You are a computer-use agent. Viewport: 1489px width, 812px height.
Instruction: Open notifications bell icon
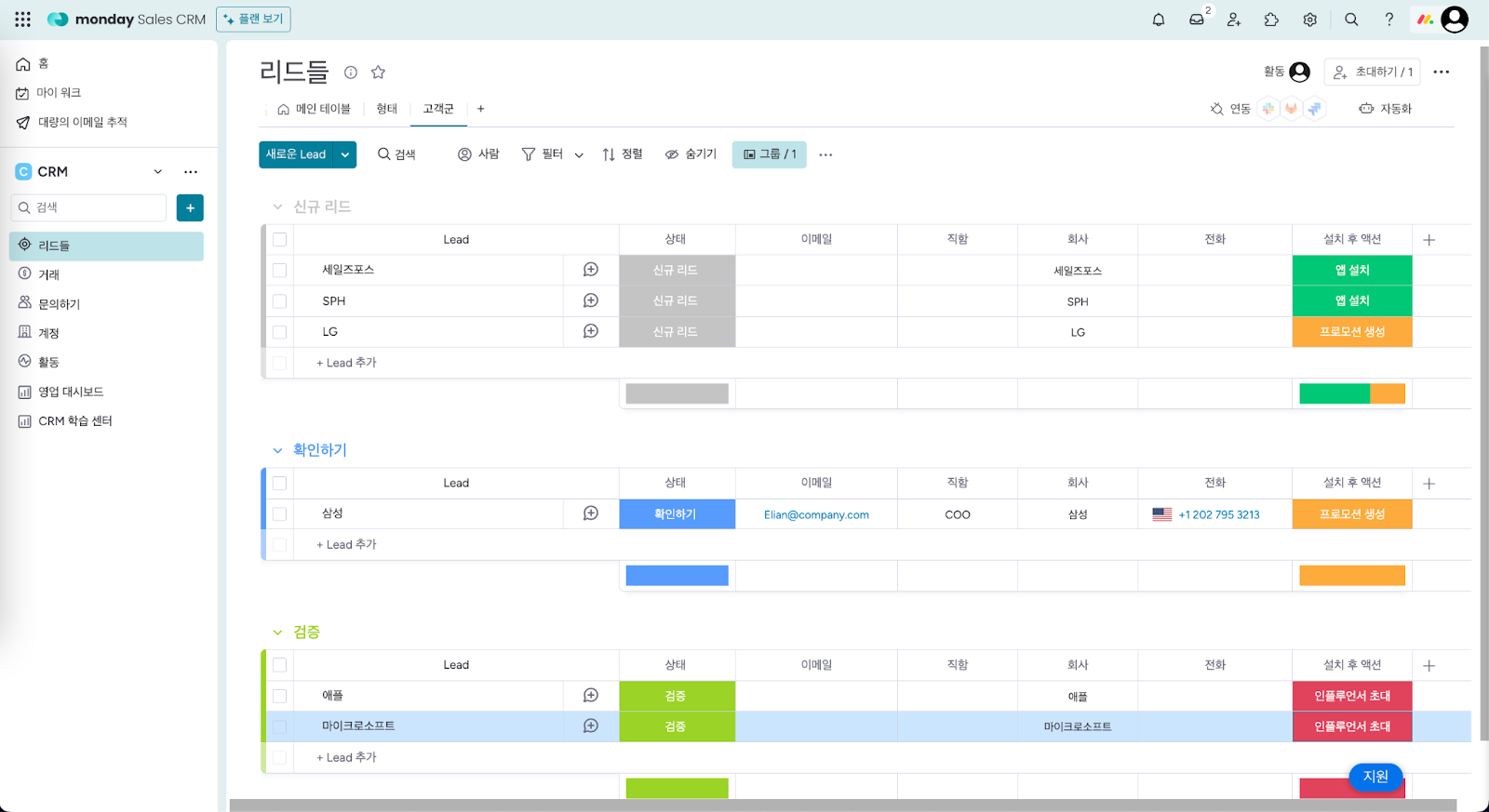[x=1159, y=20]
